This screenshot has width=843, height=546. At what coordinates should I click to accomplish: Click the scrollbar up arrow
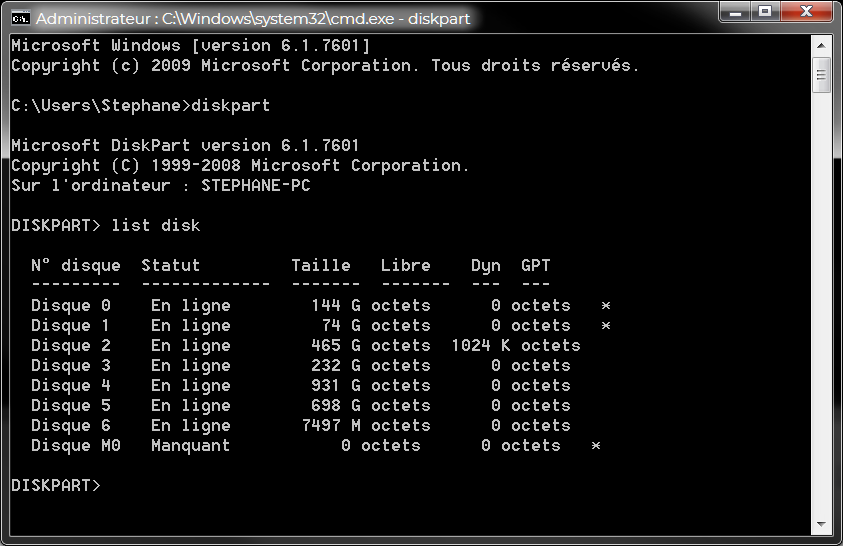click(821, 46)
